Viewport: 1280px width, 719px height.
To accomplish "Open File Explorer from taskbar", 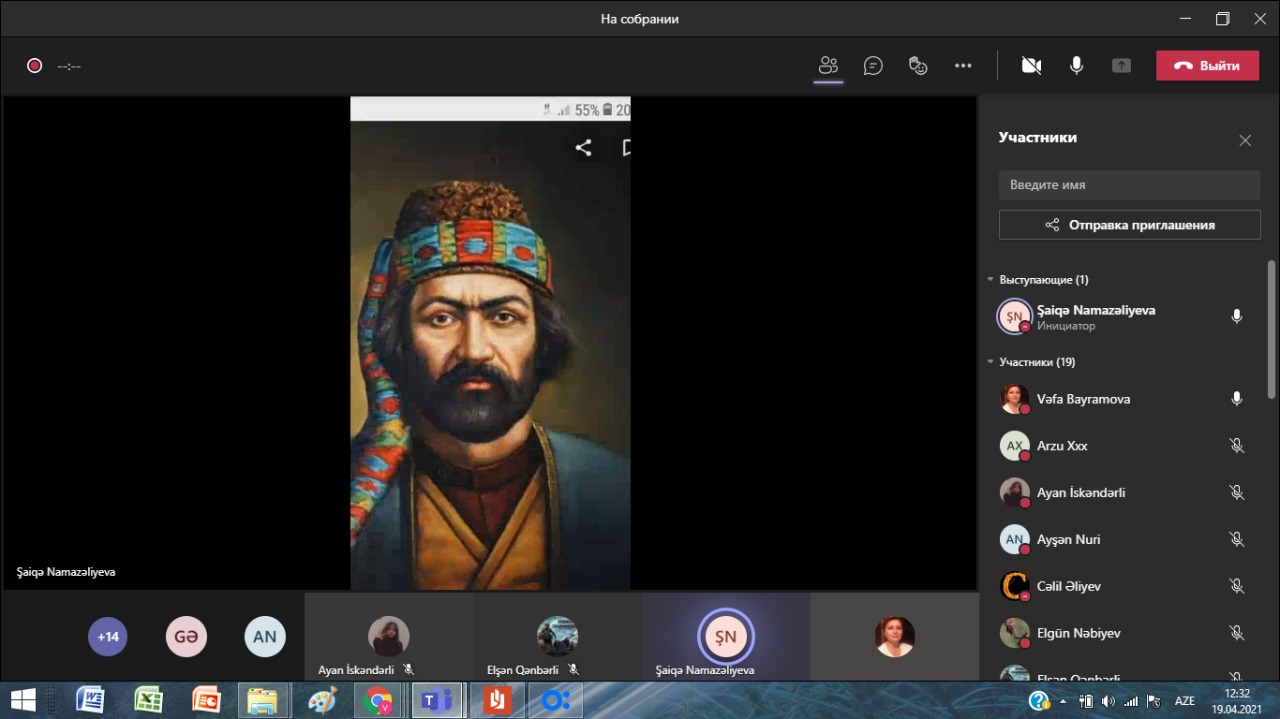I will point(263,700).
